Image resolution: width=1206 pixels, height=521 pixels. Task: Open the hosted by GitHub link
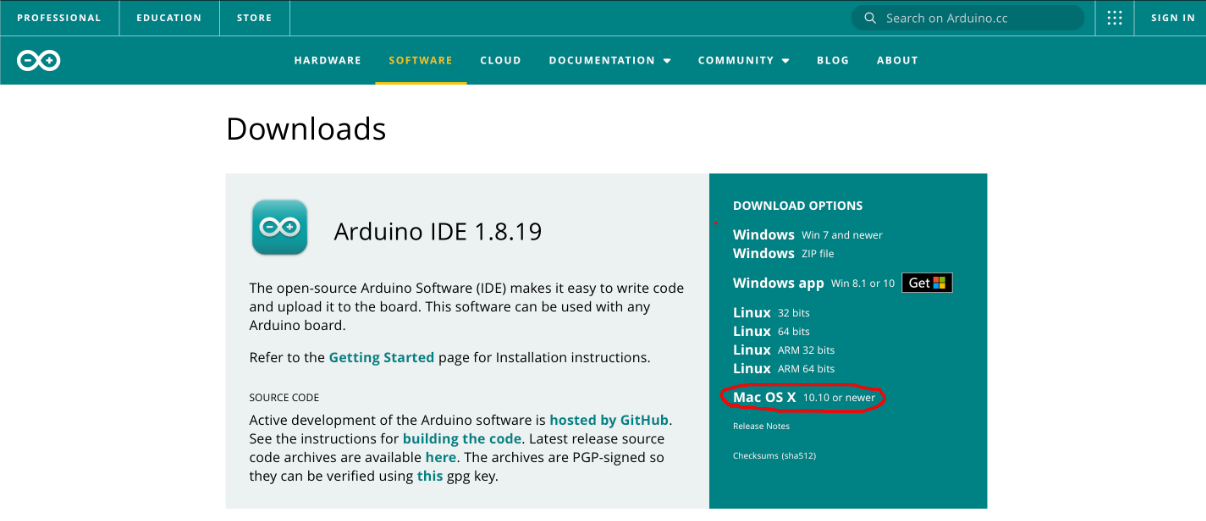pyautogui.click(x=609, y=420)
